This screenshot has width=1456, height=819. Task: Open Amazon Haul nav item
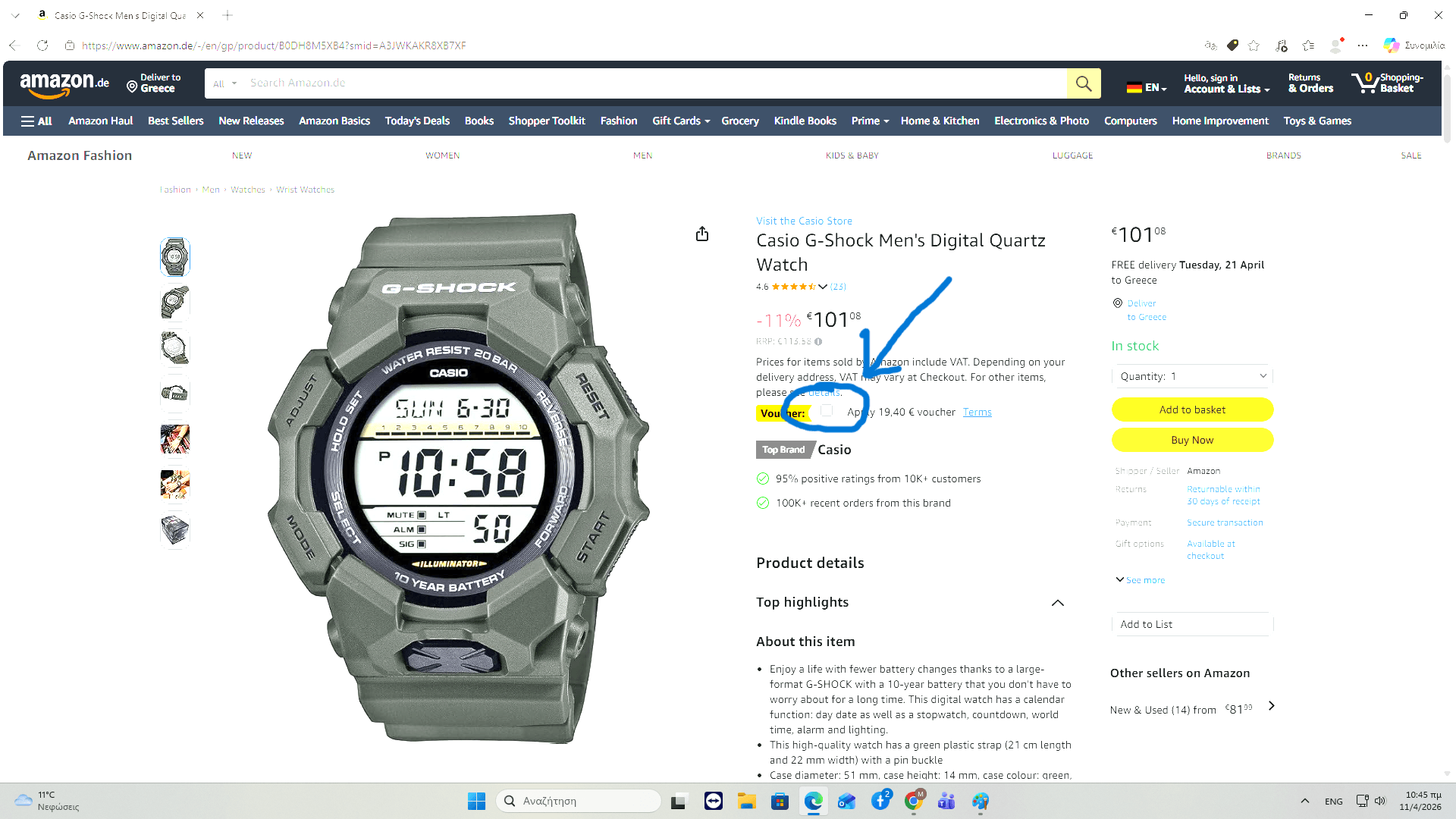[x=100, y=121]
